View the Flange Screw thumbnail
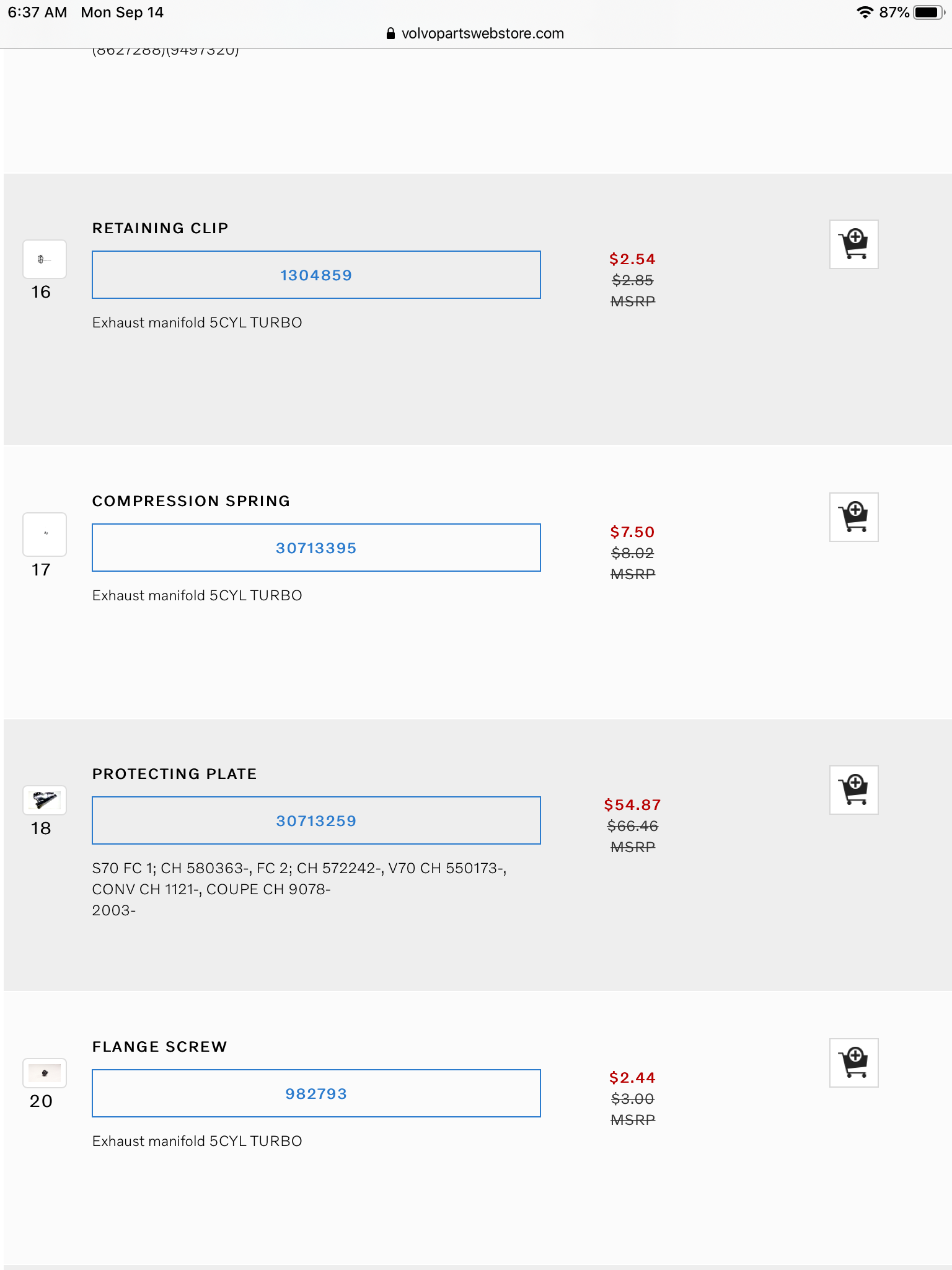This screenshot has width=952, height=1270. (x=45, y=1073)
